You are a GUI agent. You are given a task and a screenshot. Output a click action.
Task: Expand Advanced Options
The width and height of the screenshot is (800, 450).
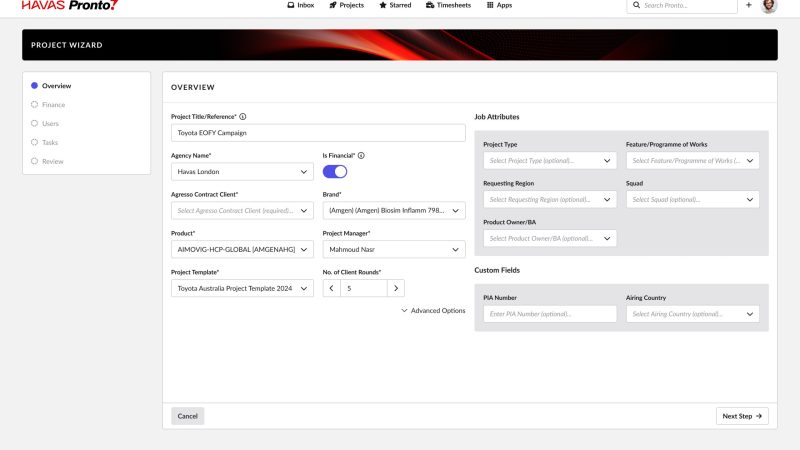pyautogui.click(x=433, y=311)
